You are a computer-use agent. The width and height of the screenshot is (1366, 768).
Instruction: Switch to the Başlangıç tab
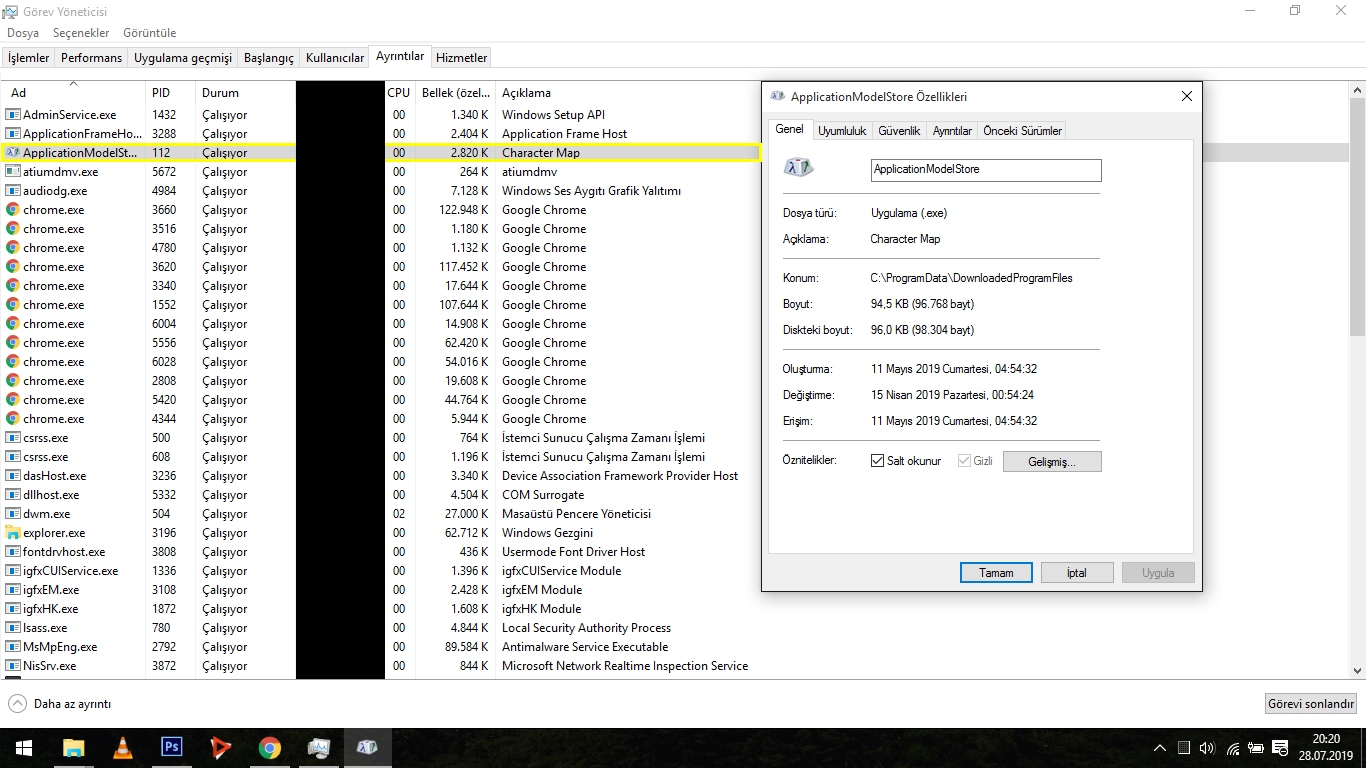point(269,58)
